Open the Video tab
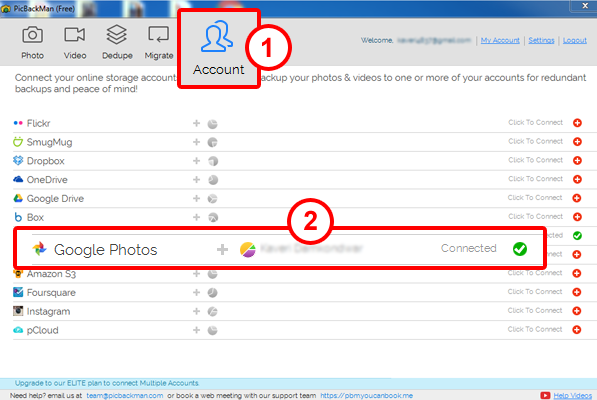Image resolution: width=597 pixels, height=400 pixels. click(75, 43)
